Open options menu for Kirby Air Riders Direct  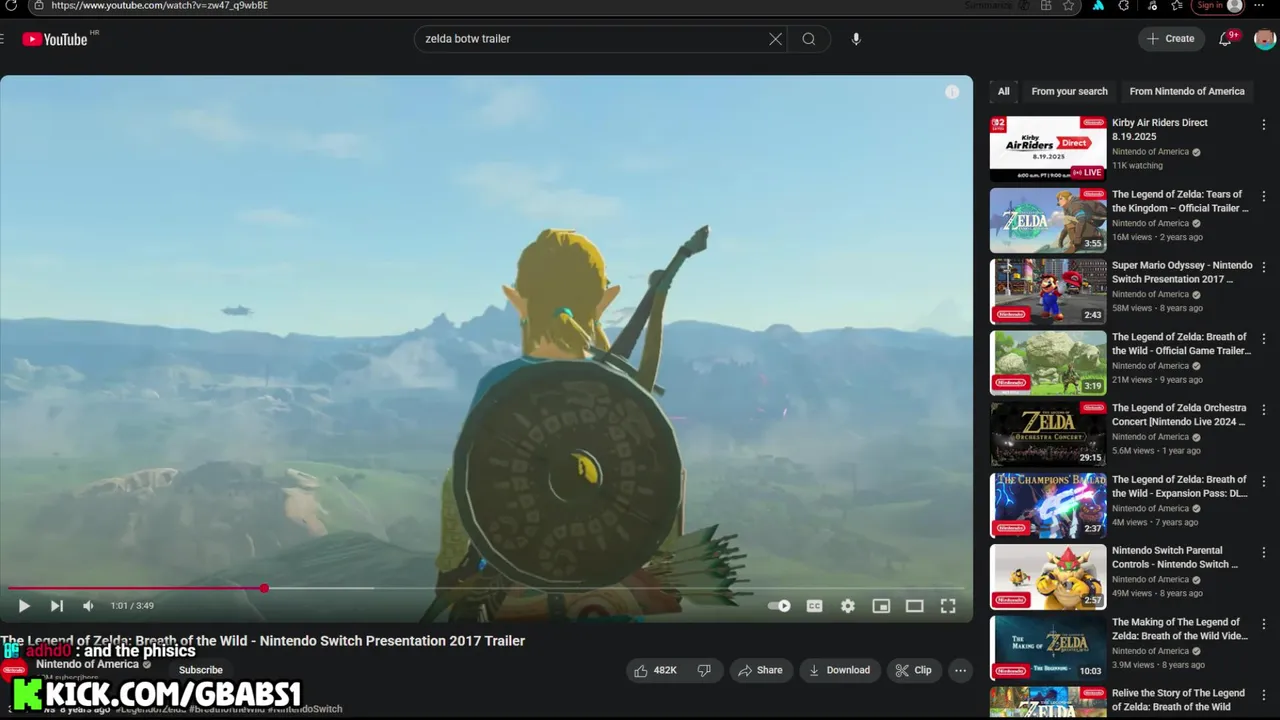1264,124
